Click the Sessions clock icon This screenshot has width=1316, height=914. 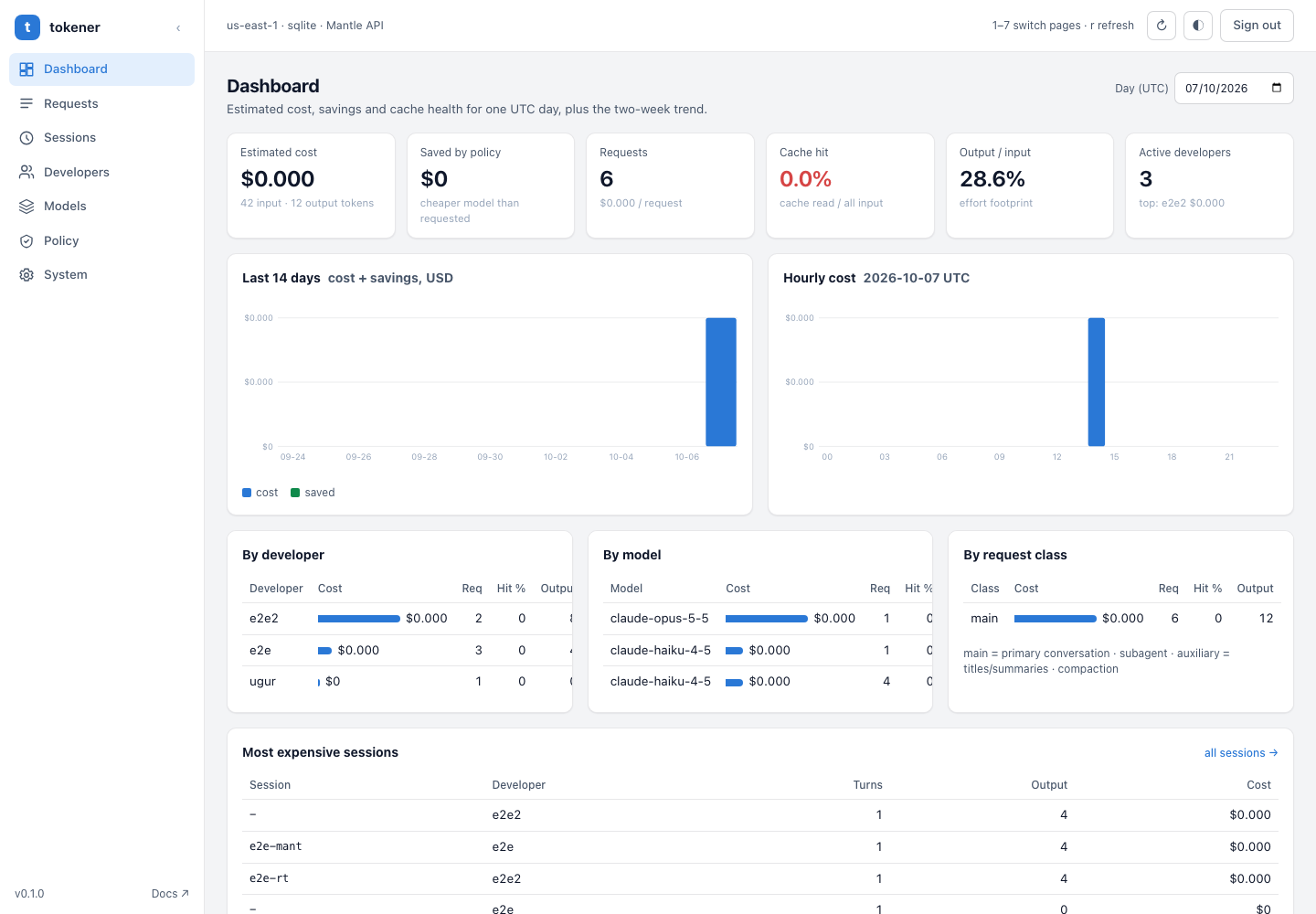27,138
